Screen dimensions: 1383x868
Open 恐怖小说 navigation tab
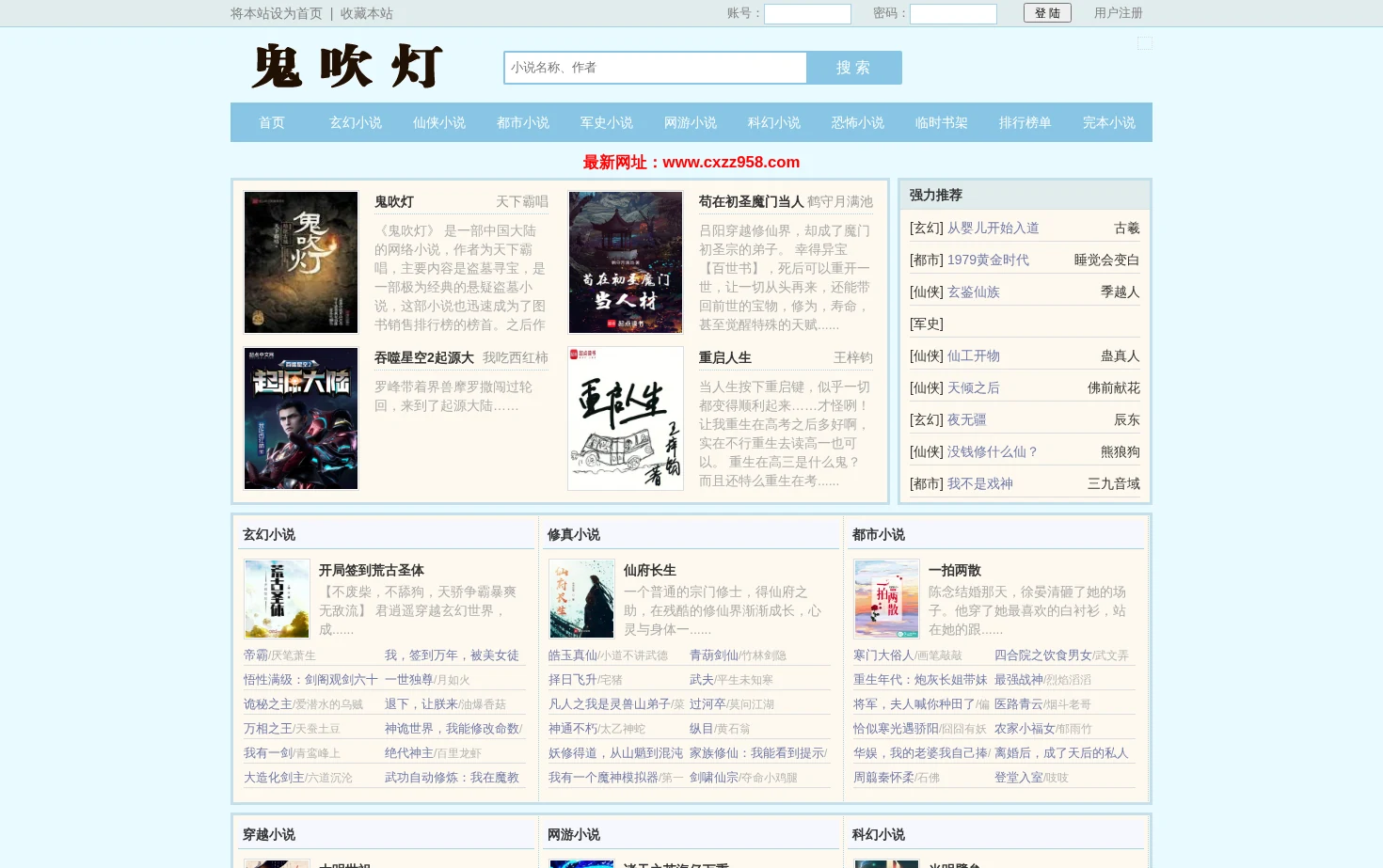858,122
